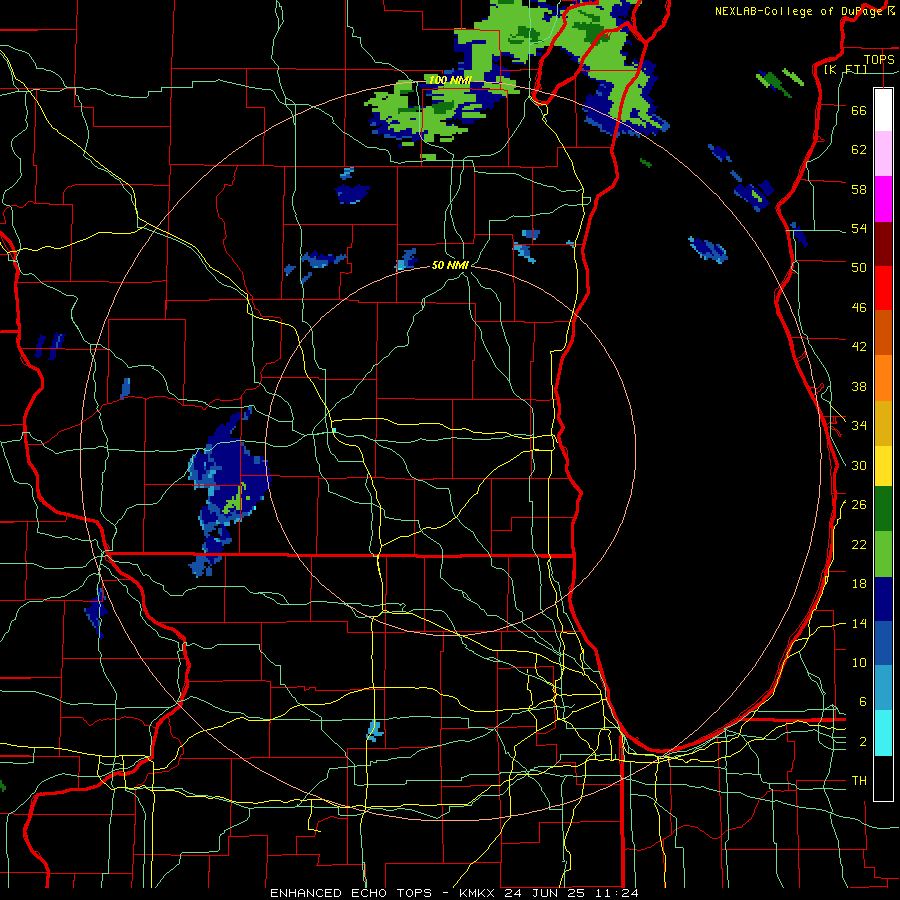Click the bright red swatch near 46
Viewport: 900px width, 900px height.
click(x=883, y=288)
